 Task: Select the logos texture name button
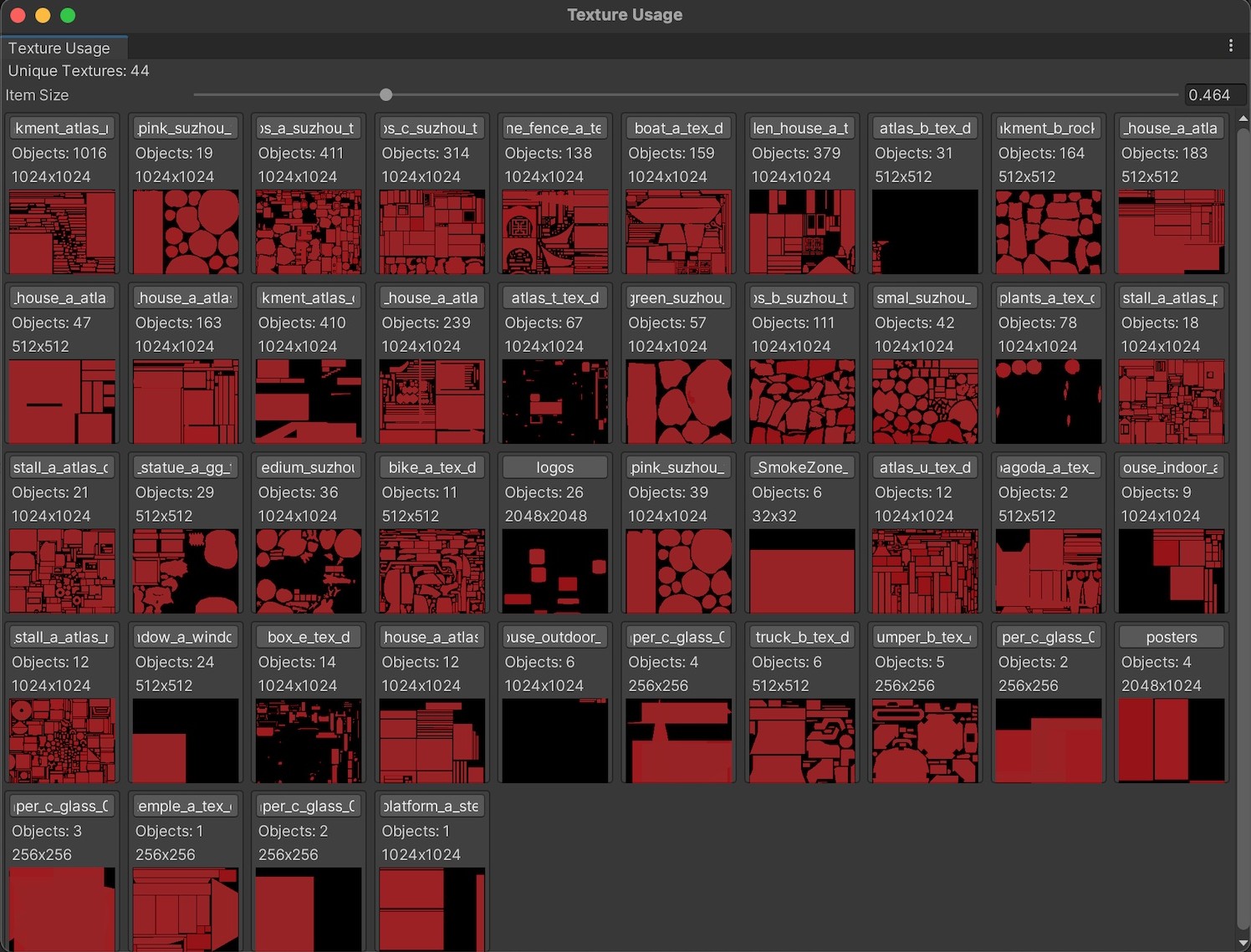555,468
